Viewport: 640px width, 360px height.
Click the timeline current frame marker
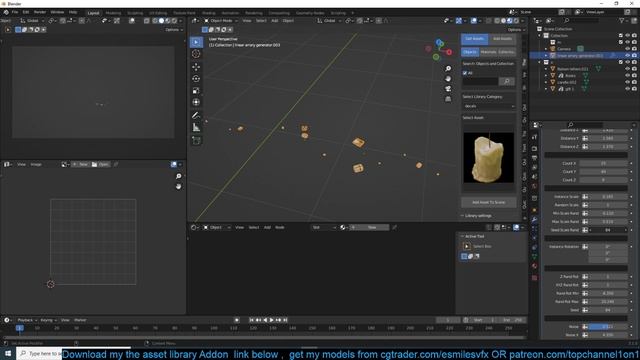click(20, 328)
